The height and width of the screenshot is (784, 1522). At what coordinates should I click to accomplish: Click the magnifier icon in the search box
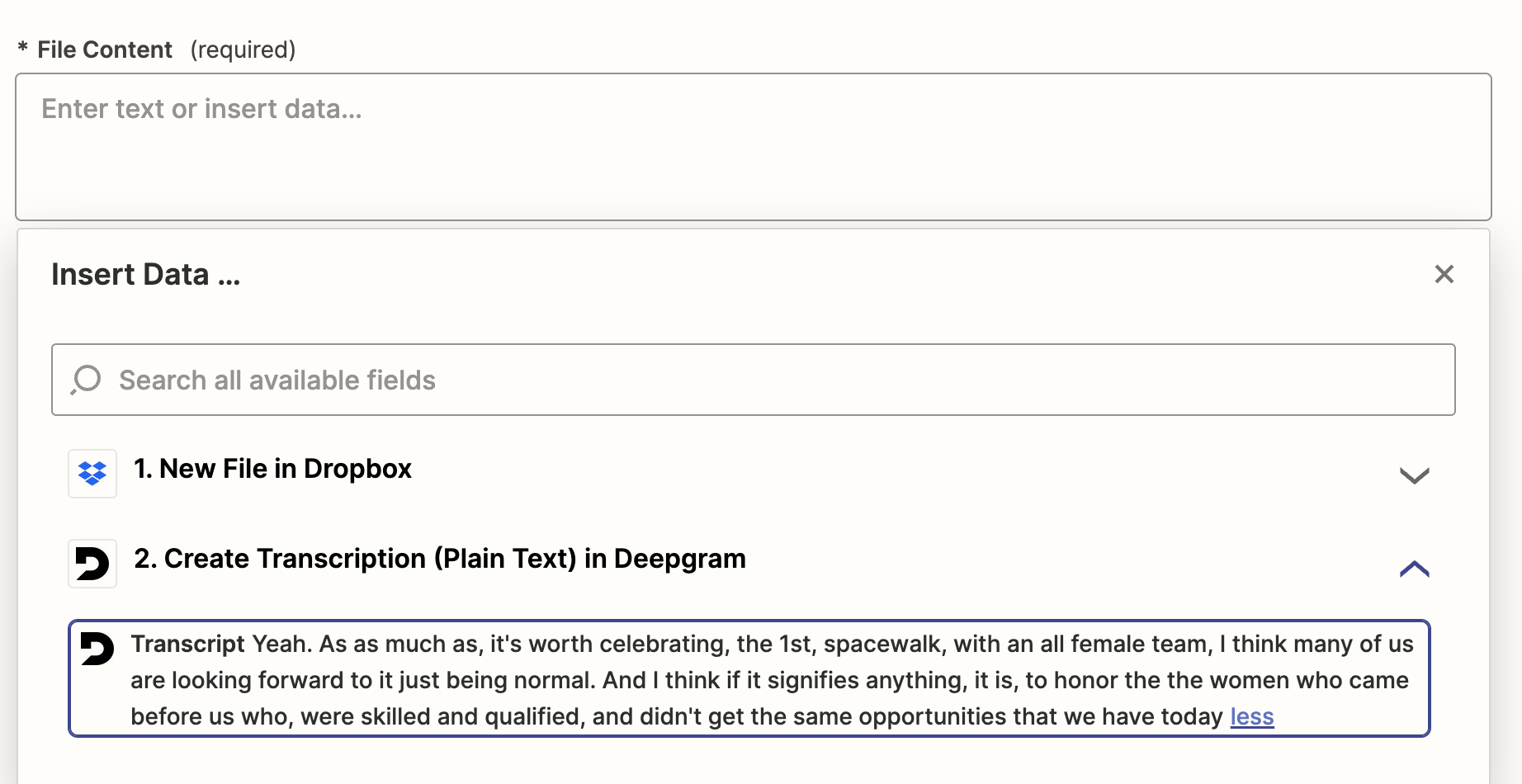point(86,380)
